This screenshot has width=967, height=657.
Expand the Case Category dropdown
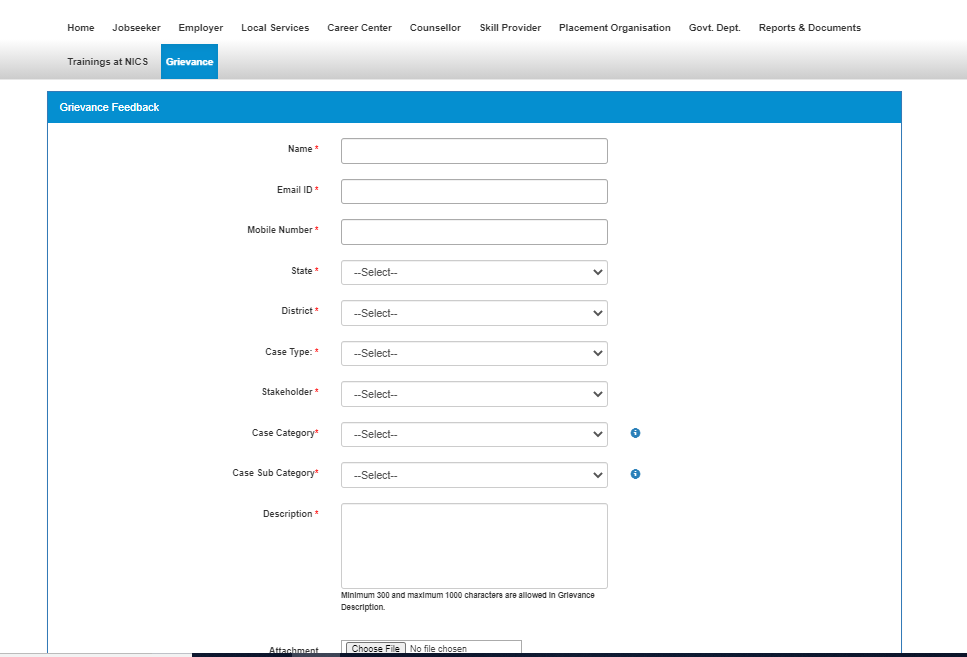474,434
